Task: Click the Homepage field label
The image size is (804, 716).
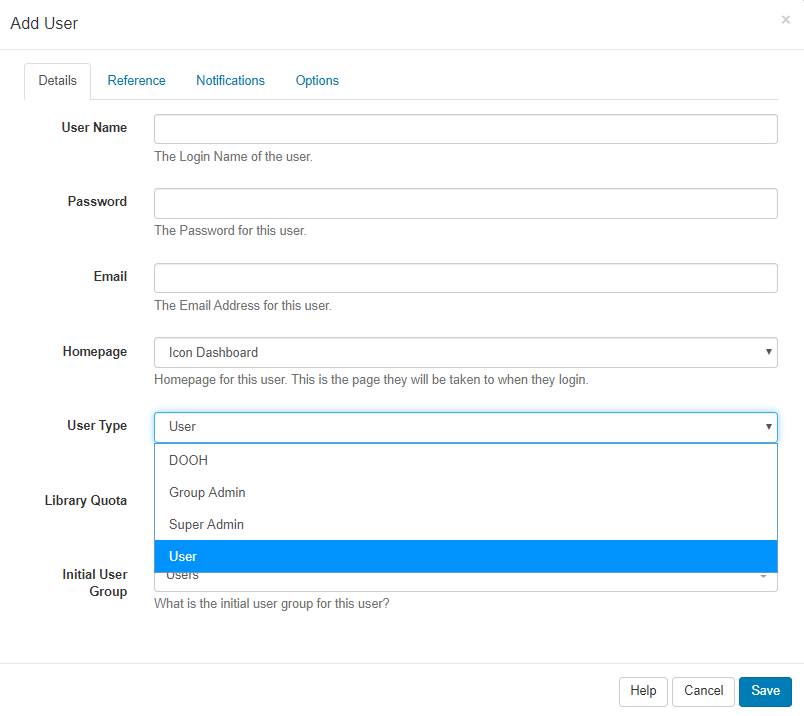Action: pos(94,352)
